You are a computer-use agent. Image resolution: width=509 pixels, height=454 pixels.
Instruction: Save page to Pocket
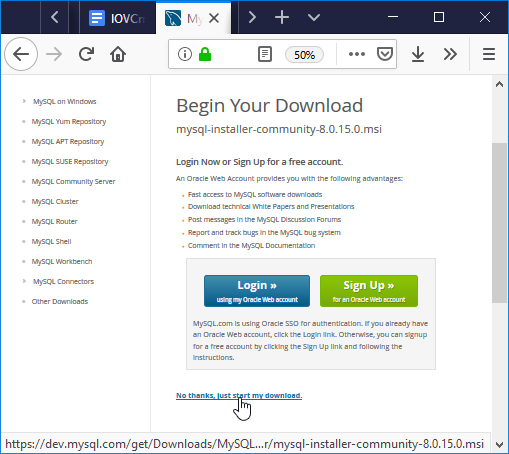pyautogui.click(x=384, y=54)
